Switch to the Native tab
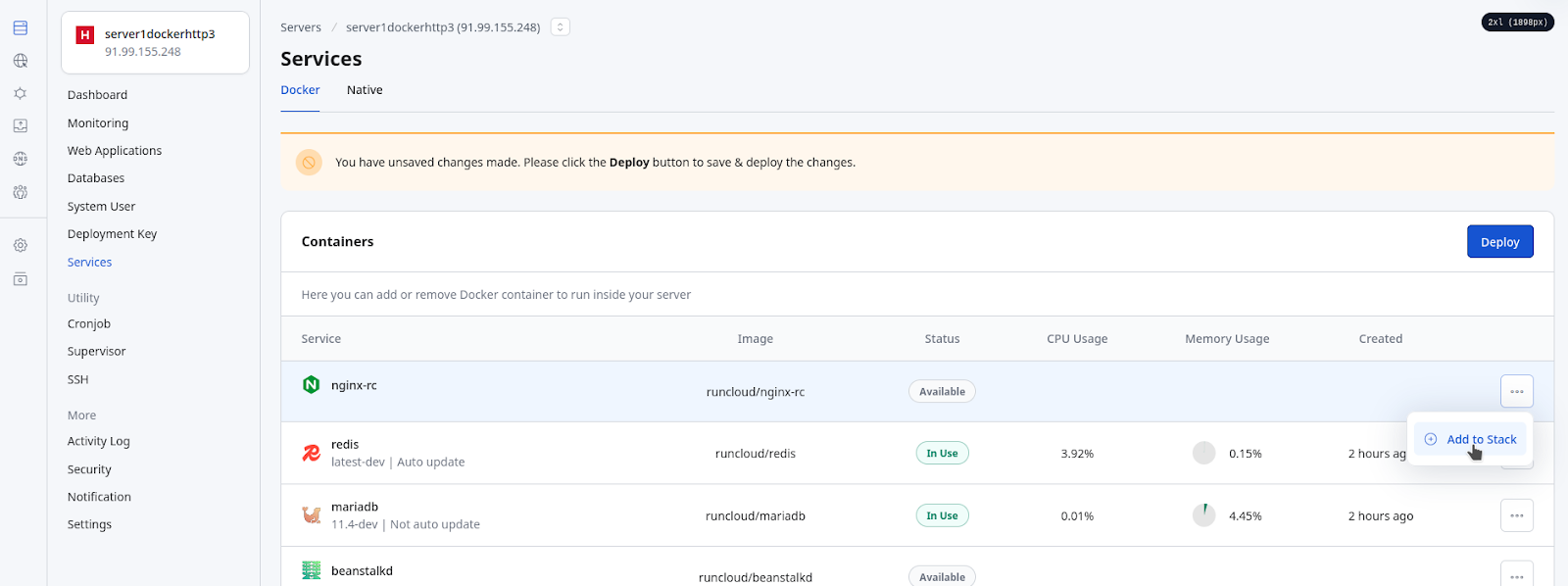Image resolution: width=1568 pixels, height=586 pixels. coord(365,90)
